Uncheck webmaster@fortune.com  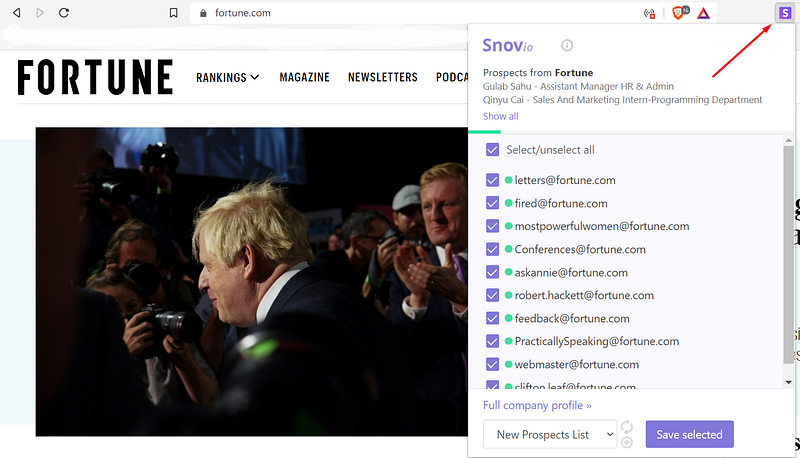(492, 364)
